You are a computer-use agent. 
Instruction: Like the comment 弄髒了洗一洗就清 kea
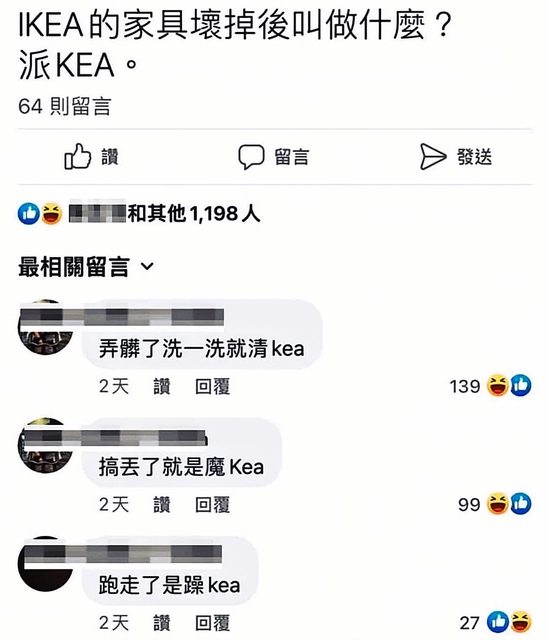pyautogui.click(x=162, y=386)
